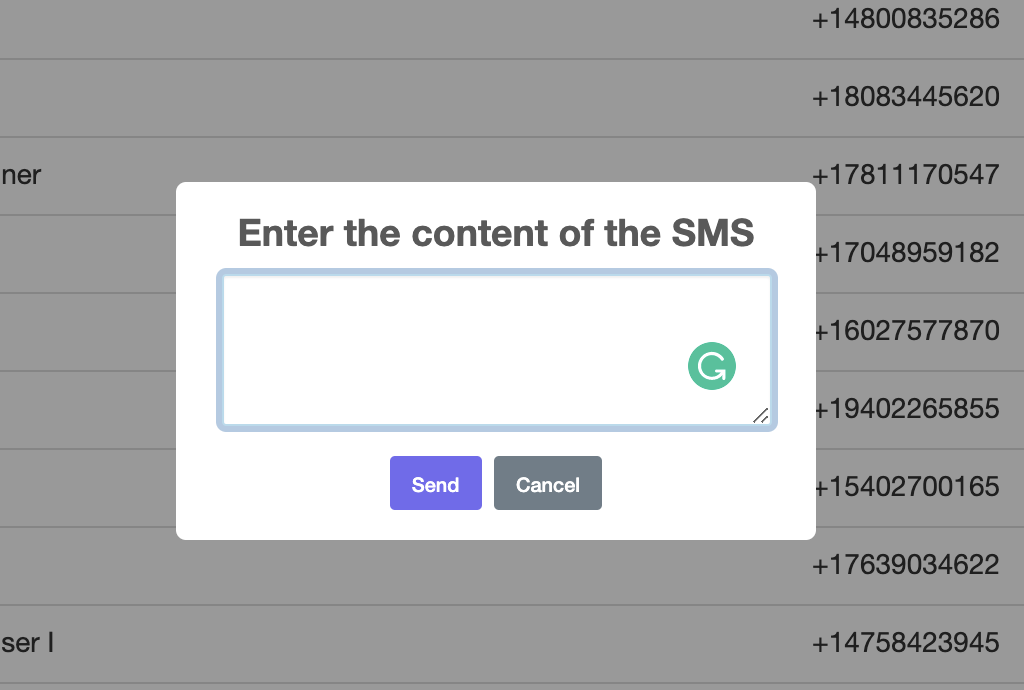This screenshot has width=1024, height=690.
Task: Click the word "Enter" in the dialog heading
Action: (x=286, y=234)
